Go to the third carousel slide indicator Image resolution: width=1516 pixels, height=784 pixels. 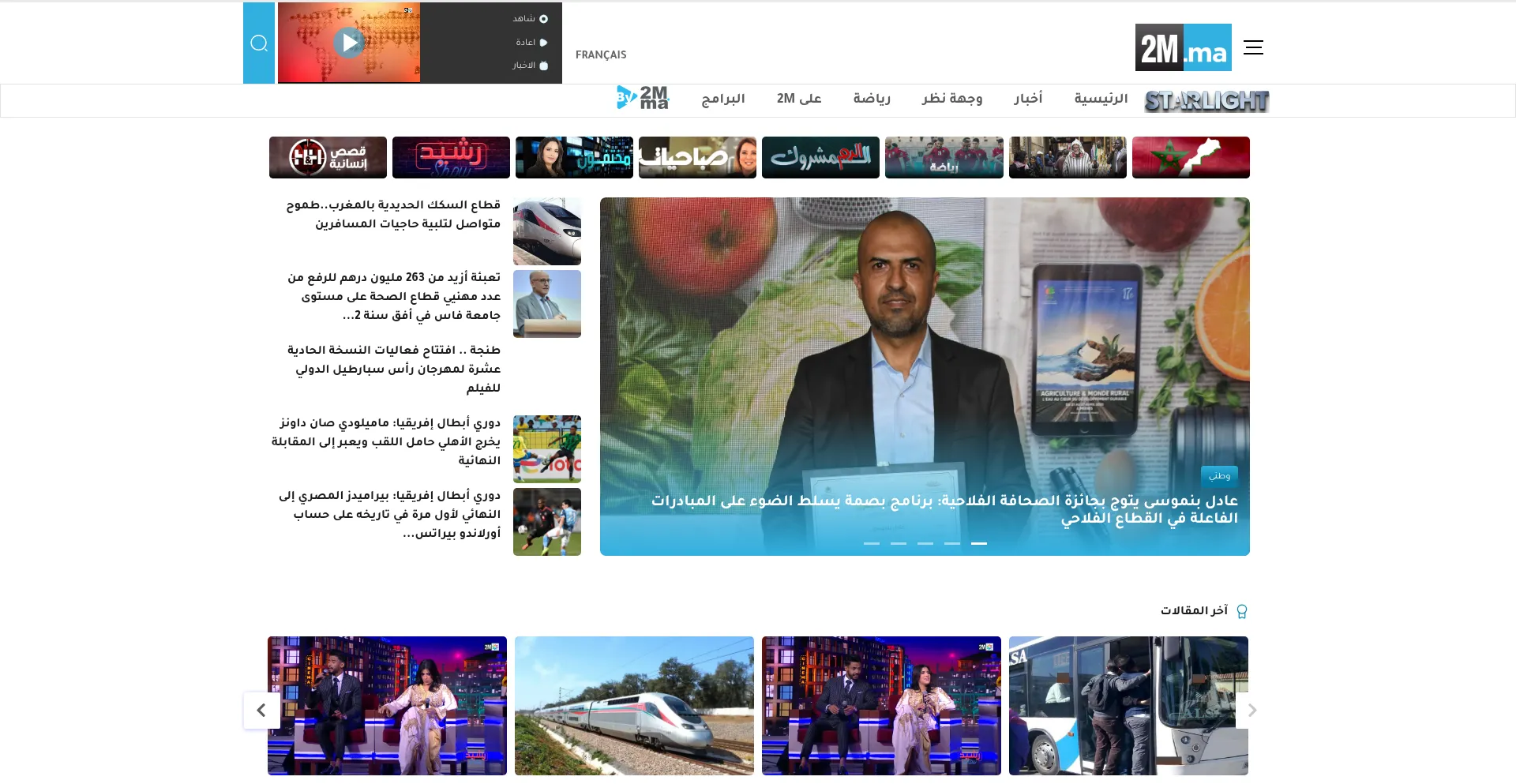click(x=925, y=543)
